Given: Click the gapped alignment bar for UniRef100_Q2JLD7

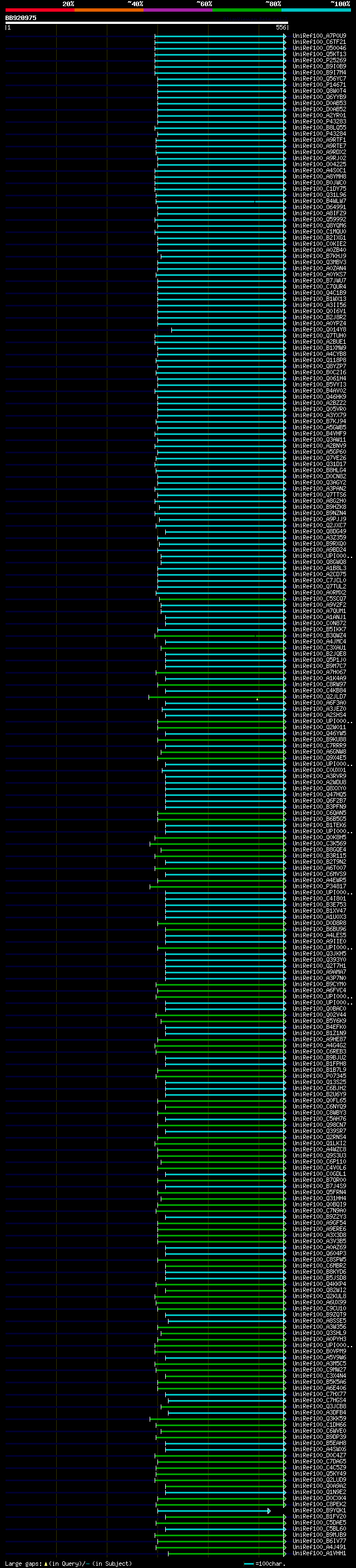Looking at the screenshot, I should click(x=217, y=697).
